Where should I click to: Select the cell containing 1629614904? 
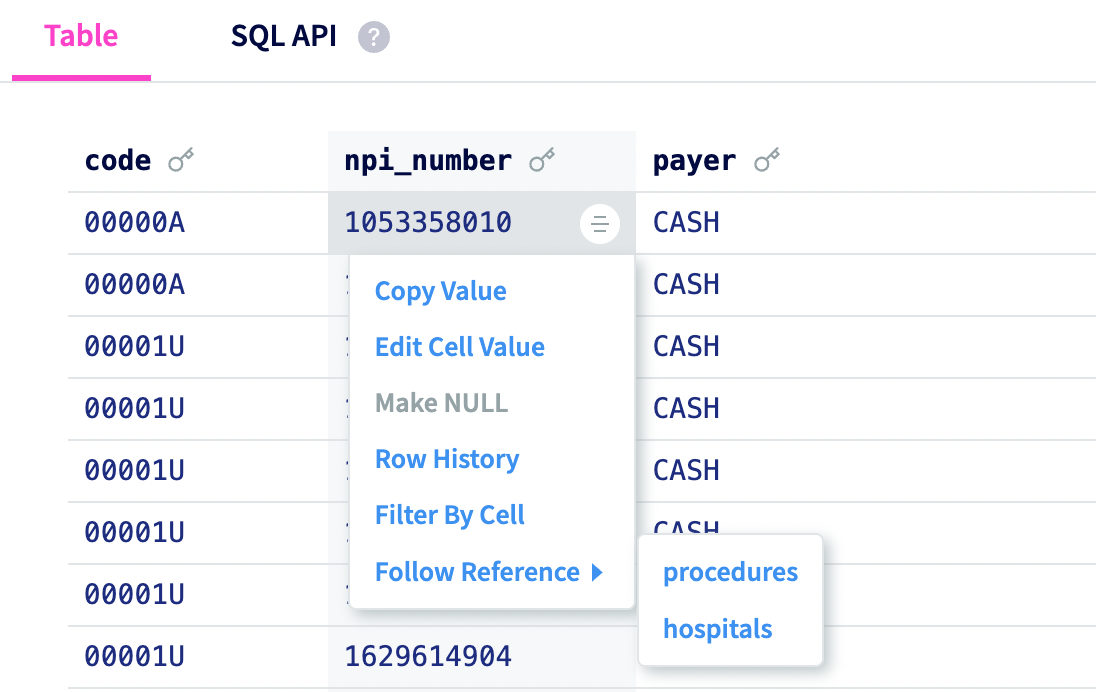coord(428,656)
